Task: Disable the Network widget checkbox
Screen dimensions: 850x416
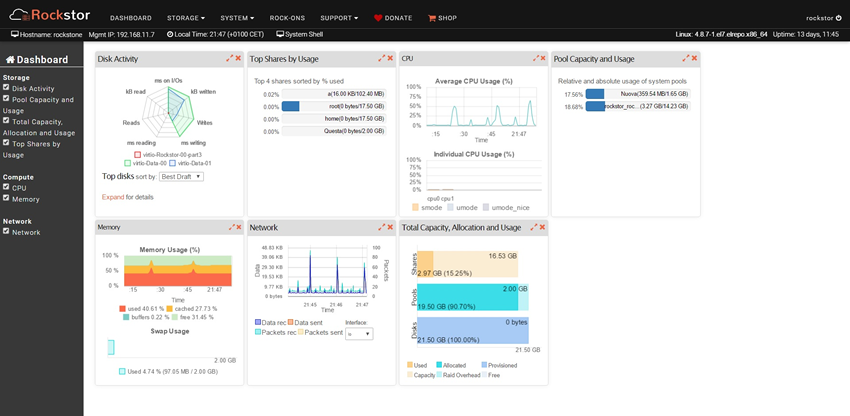Action: point(6,231)
